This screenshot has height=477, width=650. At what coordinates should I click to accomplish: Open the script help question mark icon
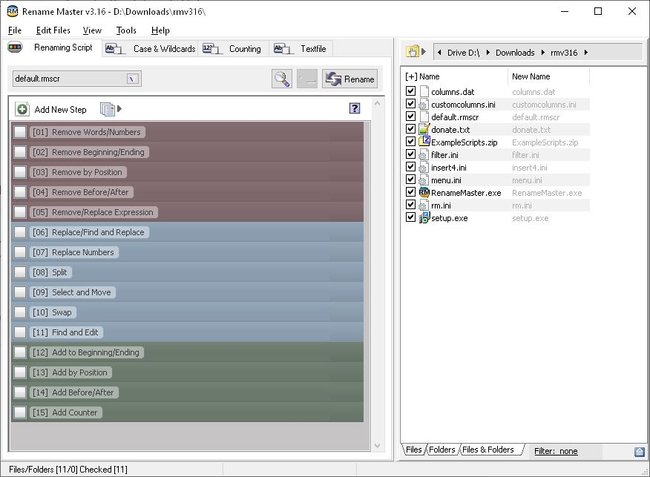coord(354,109)
